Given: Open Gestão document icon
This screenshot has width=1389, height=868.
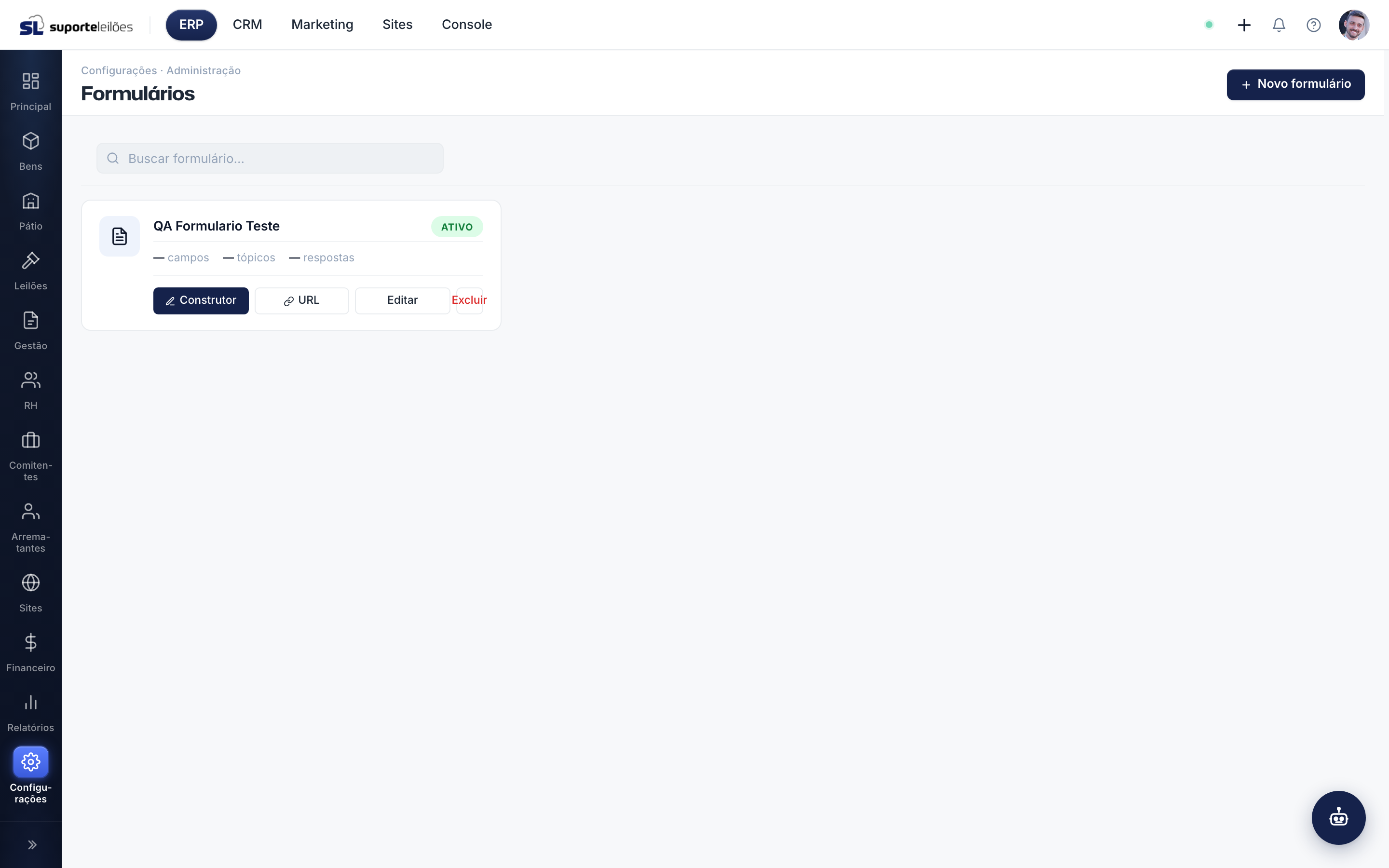Looking at the screenshot, I should [x=30, y=320].
